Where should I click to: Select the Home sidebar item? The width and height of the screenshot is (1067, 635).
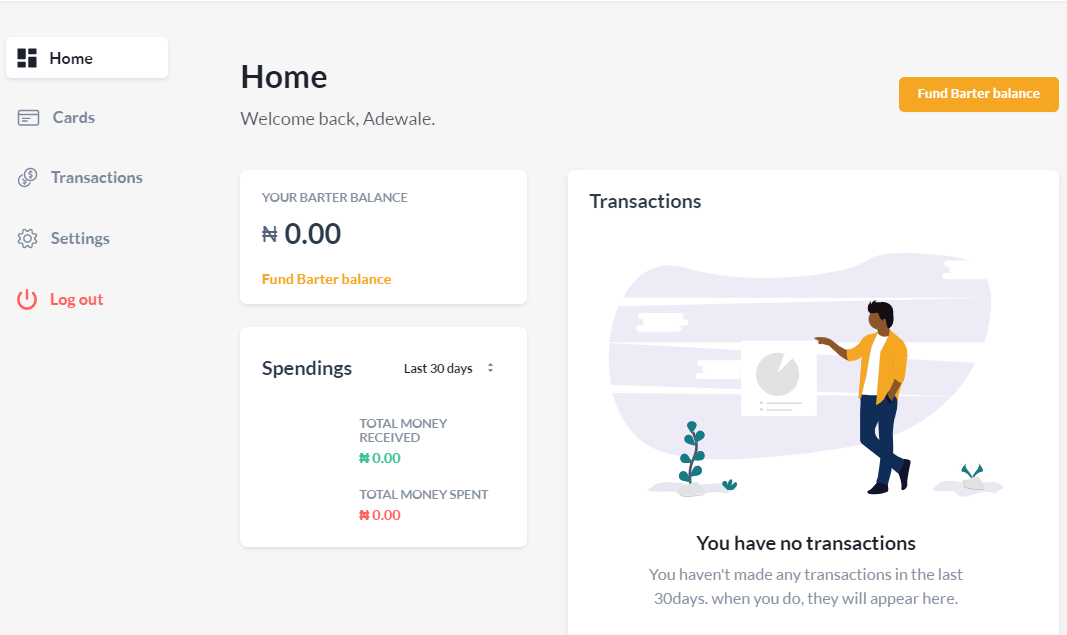(x=87, y=58)
